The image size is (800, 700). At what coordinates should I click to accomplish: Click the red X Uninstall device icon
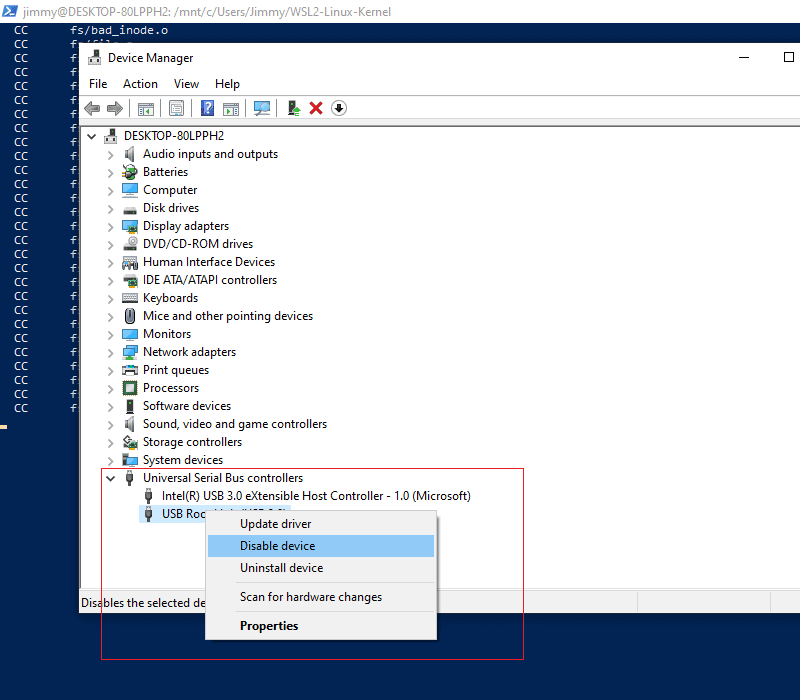tap(316, 108)
